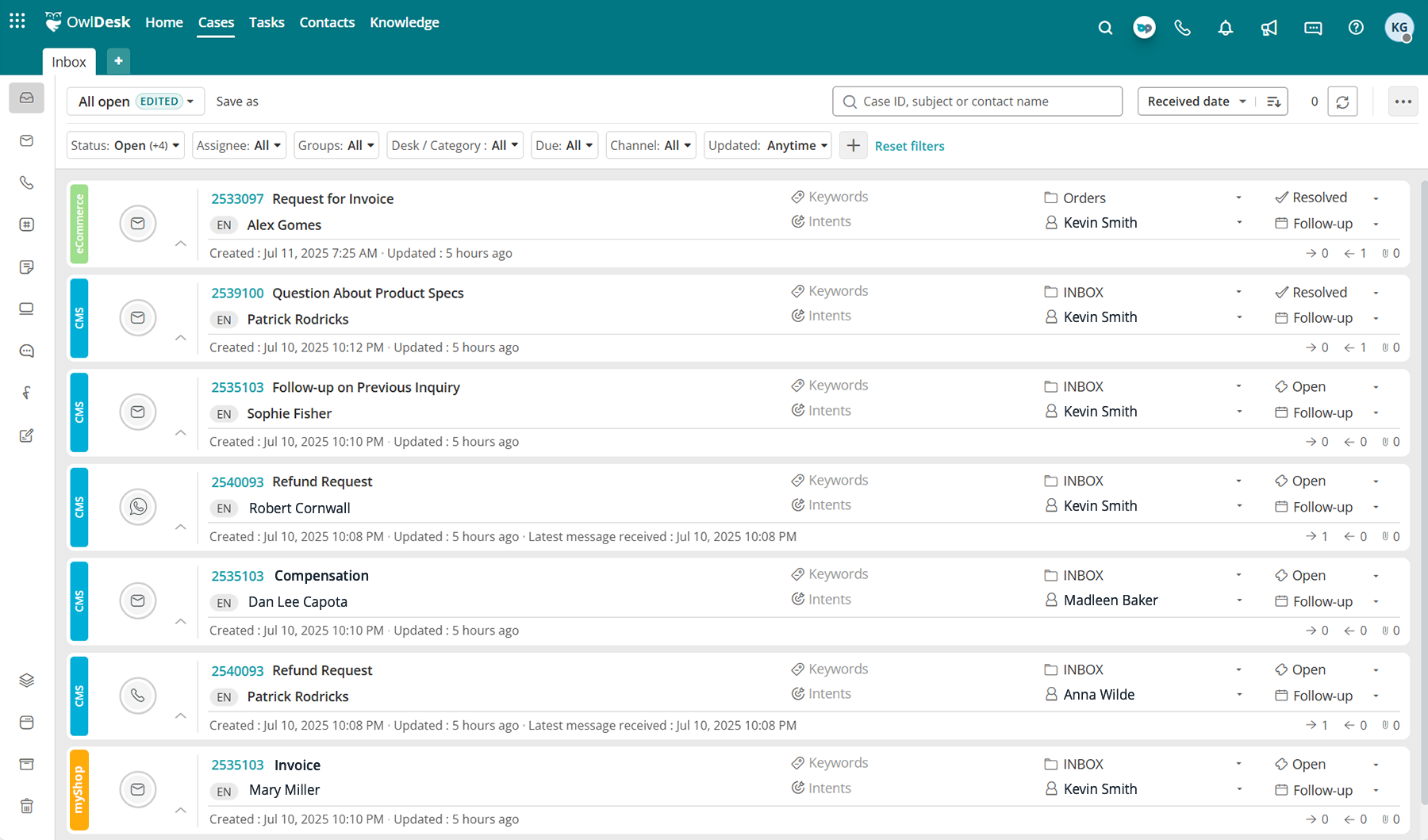Viewport: 1428px width, 840px height.
Task: Click the Save as button
Action: click(237, 102)
